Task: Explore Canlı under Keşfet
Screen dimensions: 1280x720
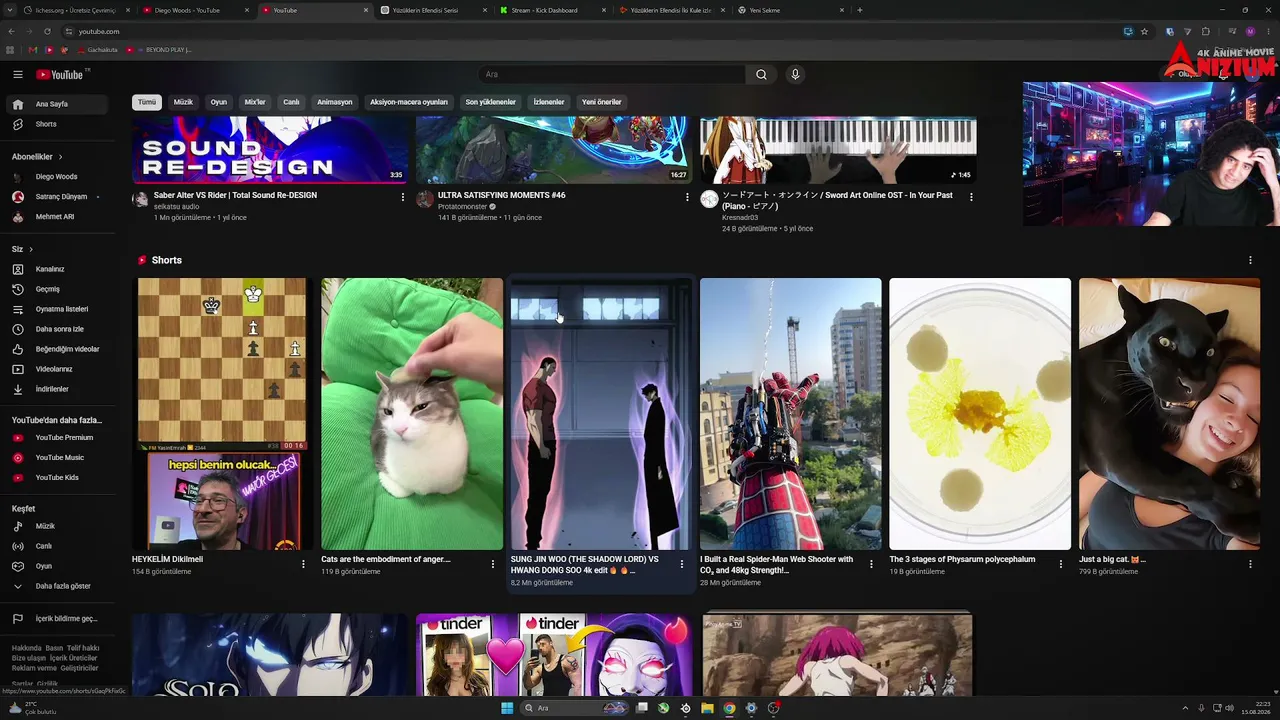Action: [60, 546]
